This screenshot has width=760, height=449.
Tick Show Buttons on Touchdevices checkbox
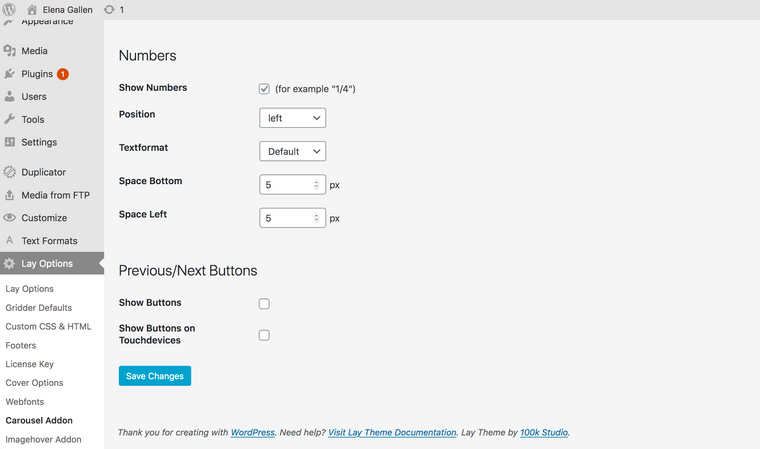click(x=264, y=335)
